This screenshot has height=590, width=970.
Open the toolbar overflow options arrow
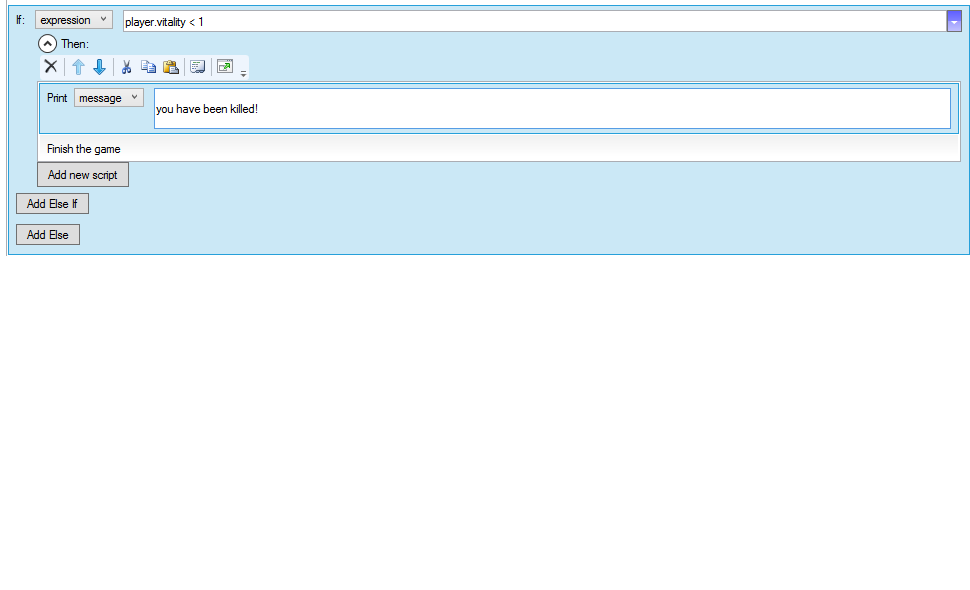[x=244, y=73]
